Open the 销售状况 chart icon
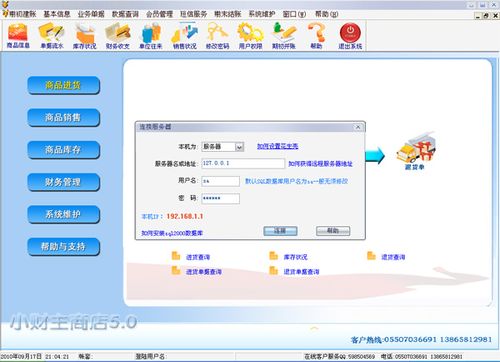This screenshot has height=362, width=500. [184, 36]
